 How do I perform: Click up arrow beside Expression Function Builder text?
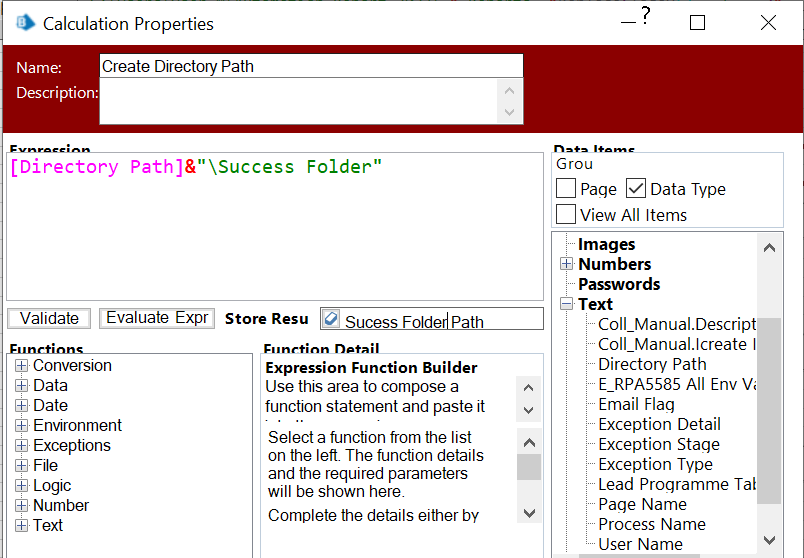tap(529, 388)
